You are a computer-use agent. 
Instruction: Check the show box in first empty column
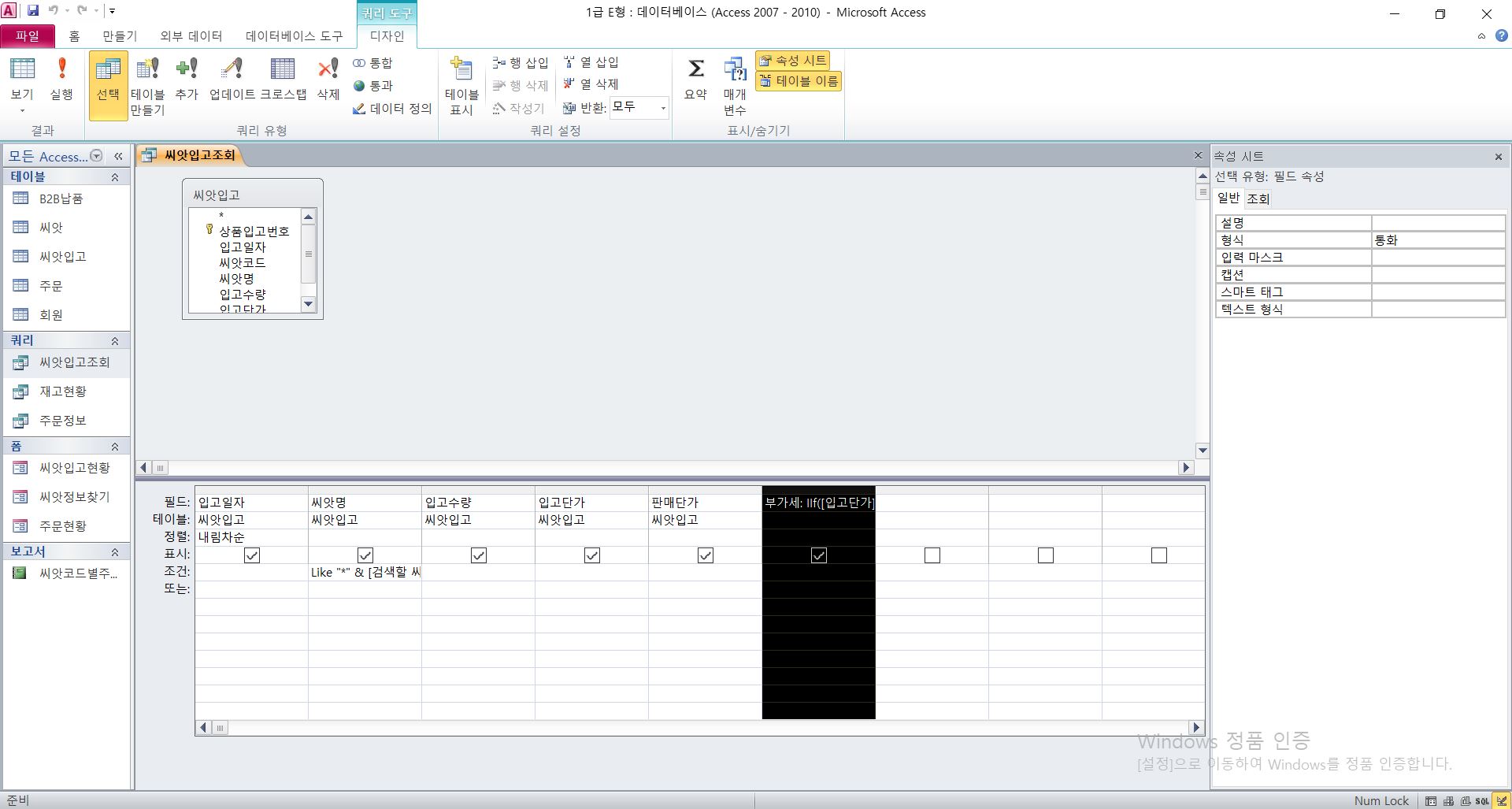click(932, 555)
